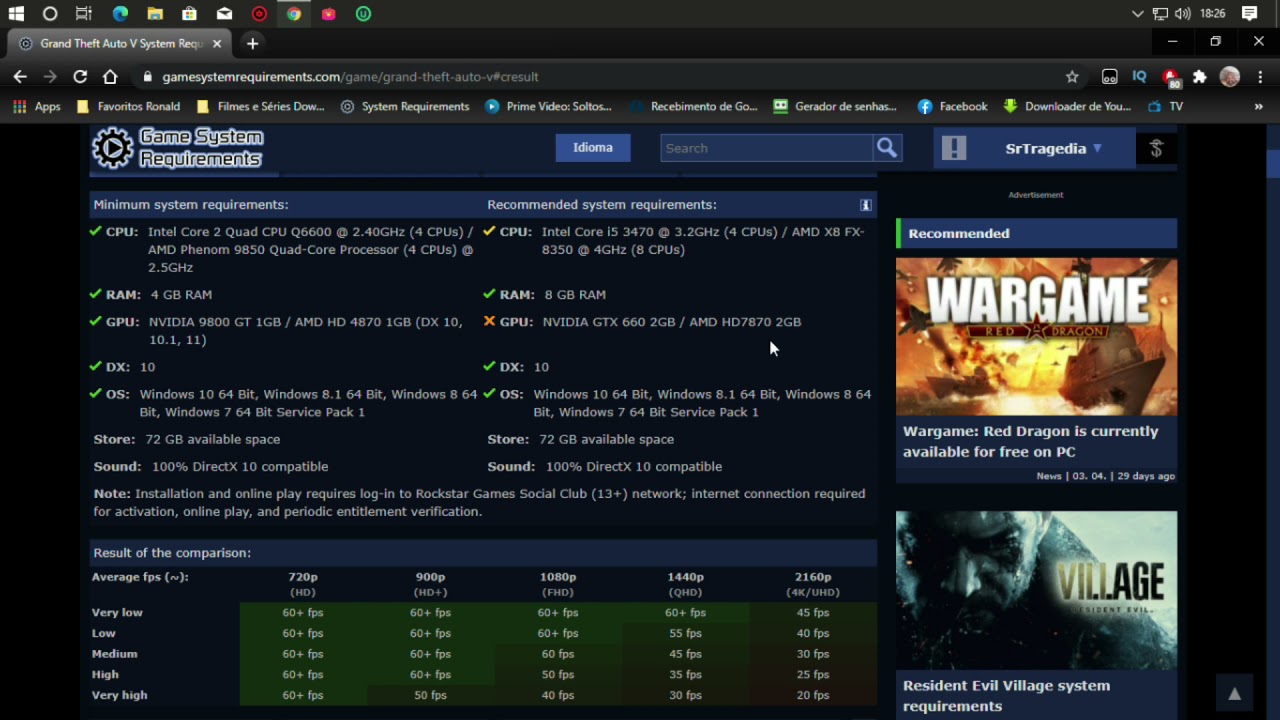1280x720 pixels.
Task: Open the IQ browser extension
Action: pyautogui.click(x=1139, y=76)
